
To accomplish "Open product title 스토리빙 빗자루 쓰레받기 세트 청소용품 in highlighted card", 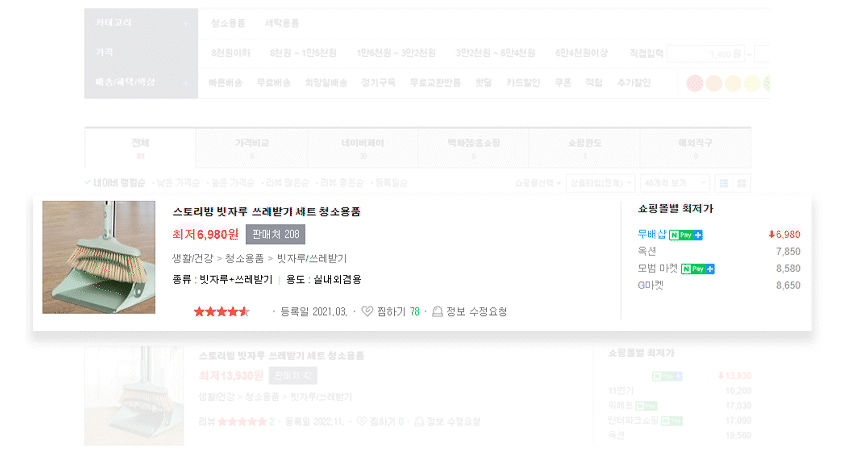I will [267, 212].
